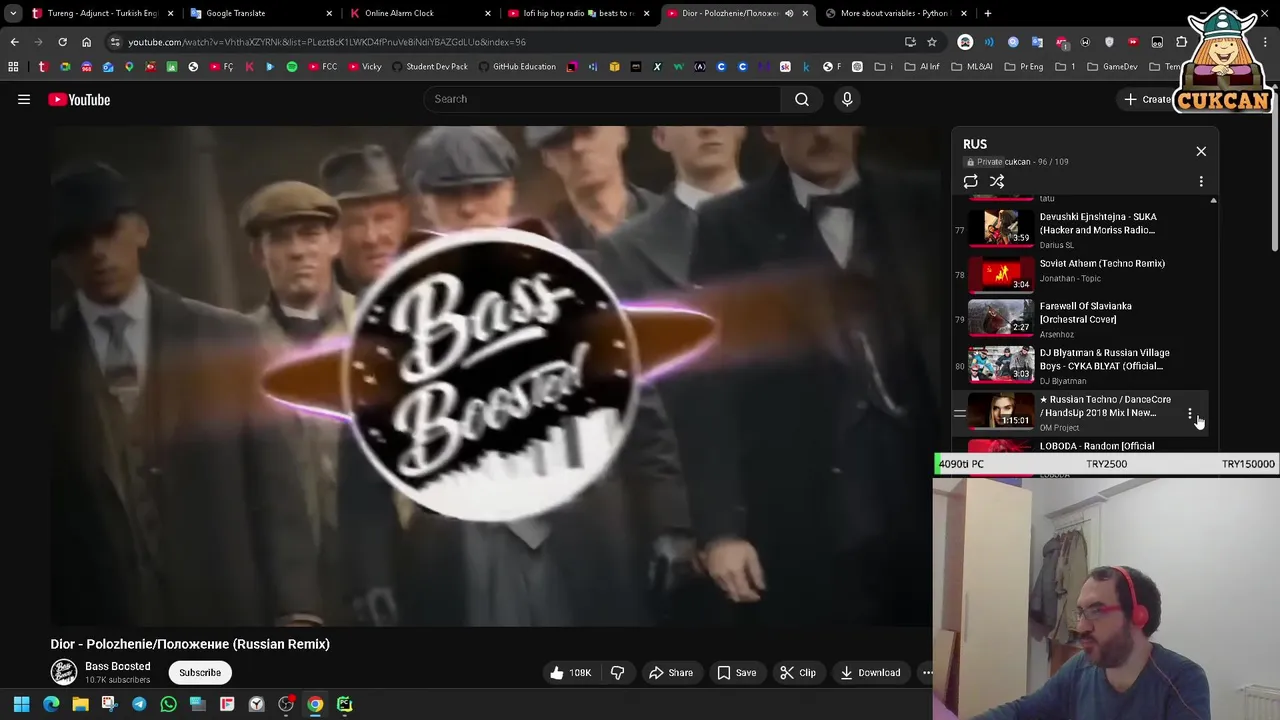
Task: Go to browser home page
Action: (86, 42)
